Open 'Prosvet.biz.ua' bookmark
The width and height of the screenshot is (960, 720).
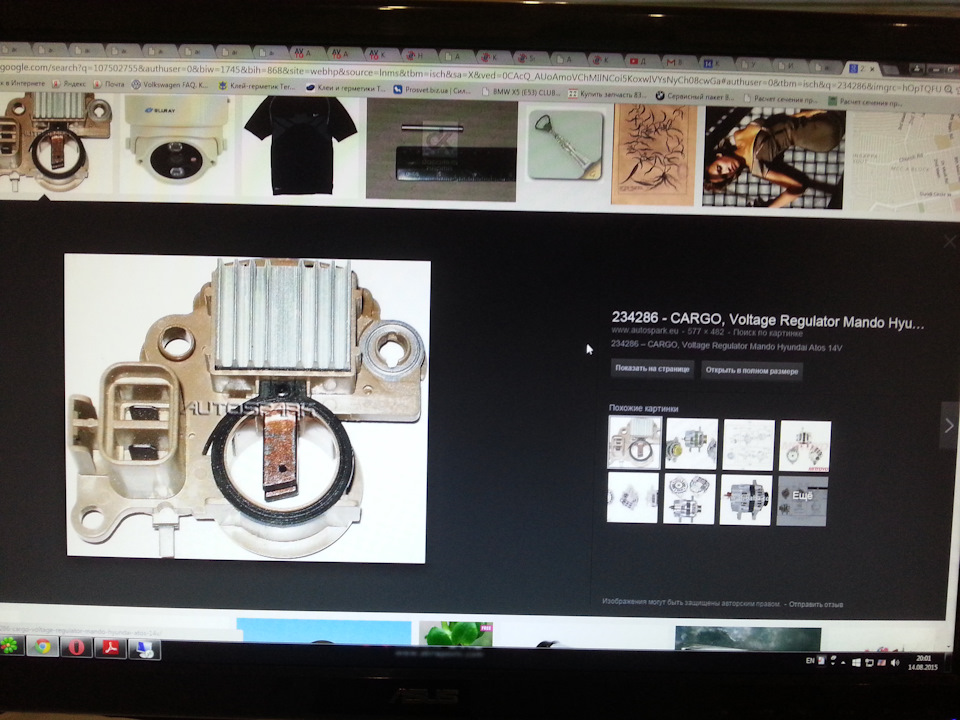[432, 90]
